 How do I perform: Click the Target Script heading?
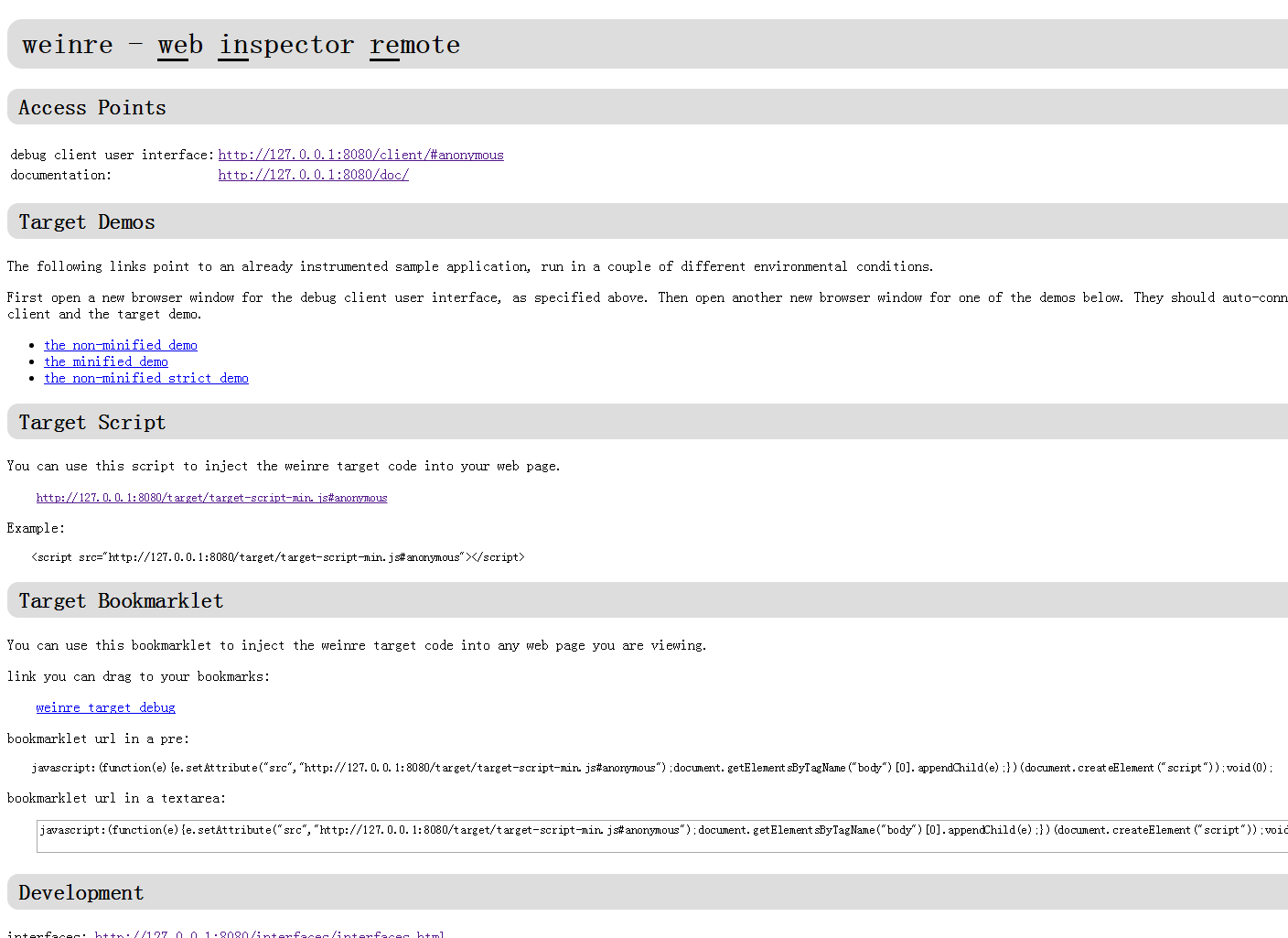coord(92,423)
